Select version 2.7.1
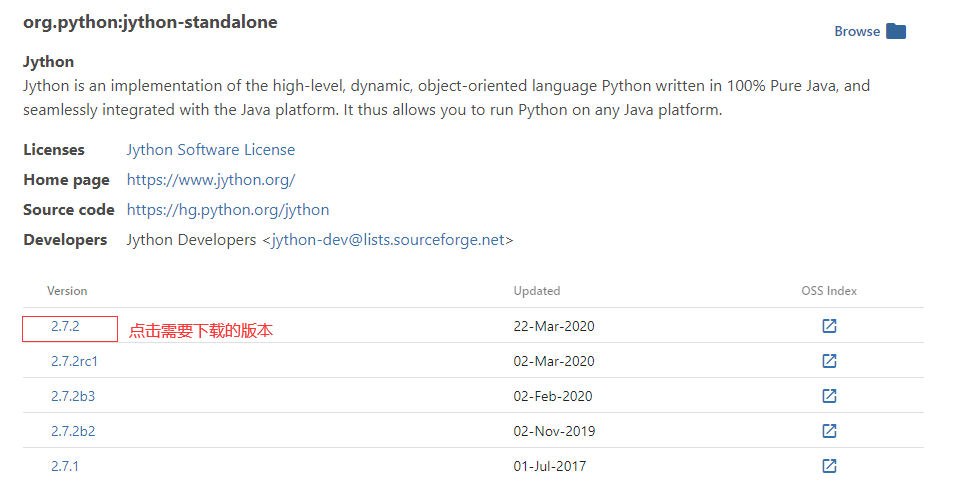 [65, 466]
